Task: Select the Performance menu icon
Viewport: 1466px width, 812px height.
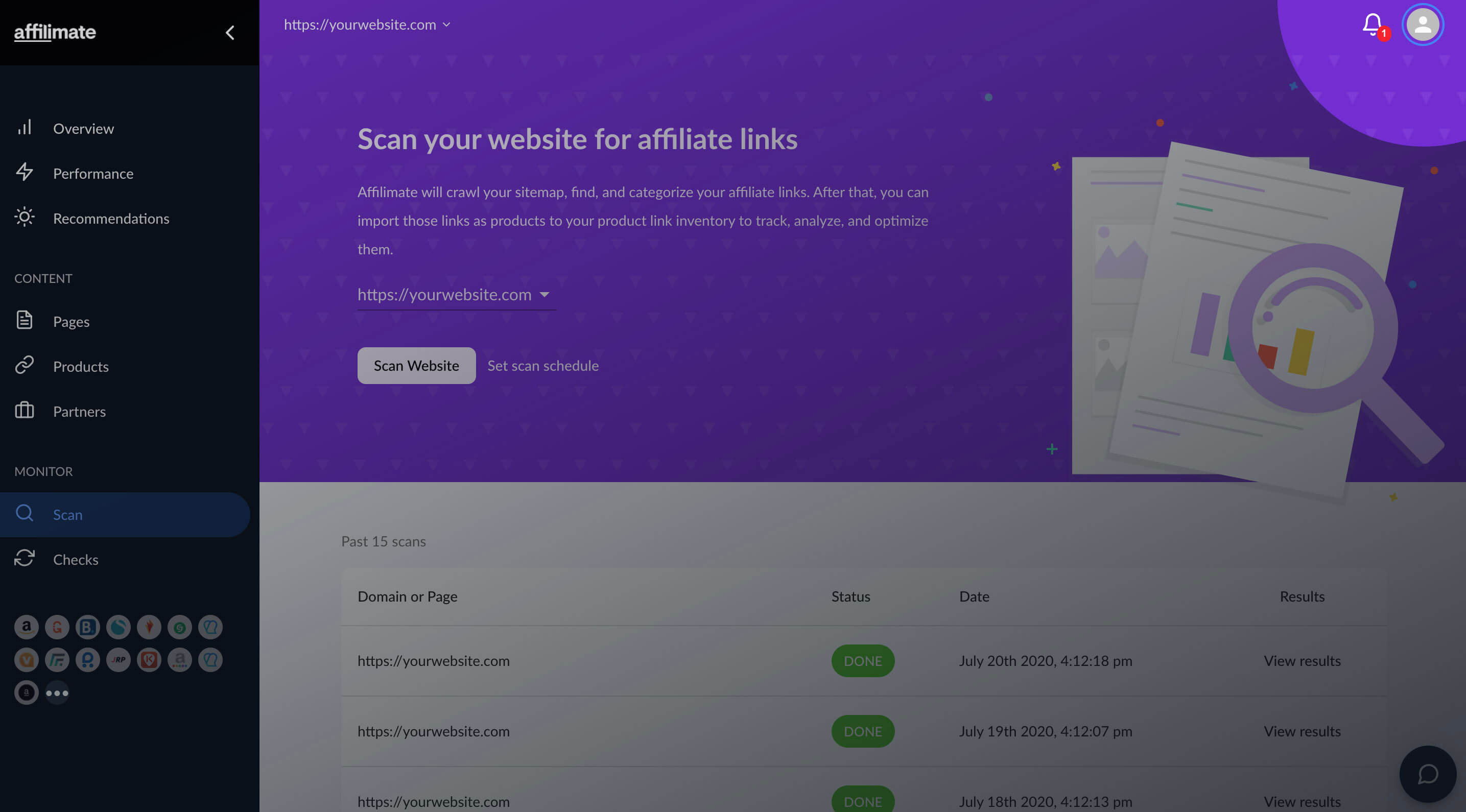Action: click(x=24, y=172)
